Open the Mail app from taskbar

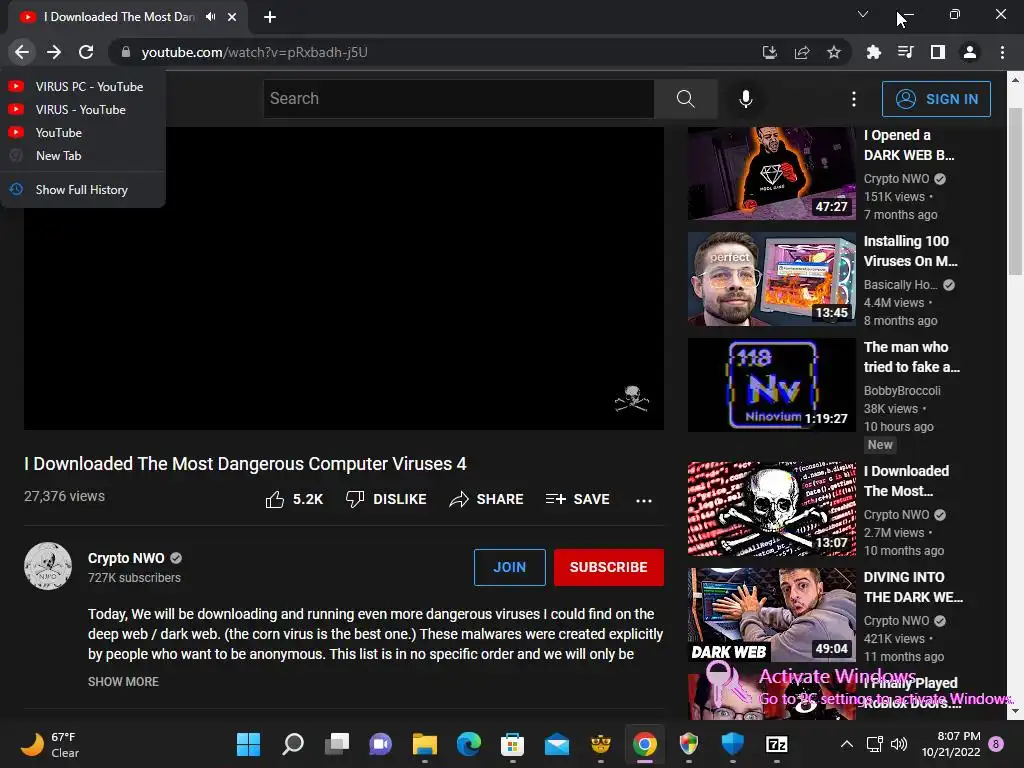pyautogui.click(x=557, y=744)
